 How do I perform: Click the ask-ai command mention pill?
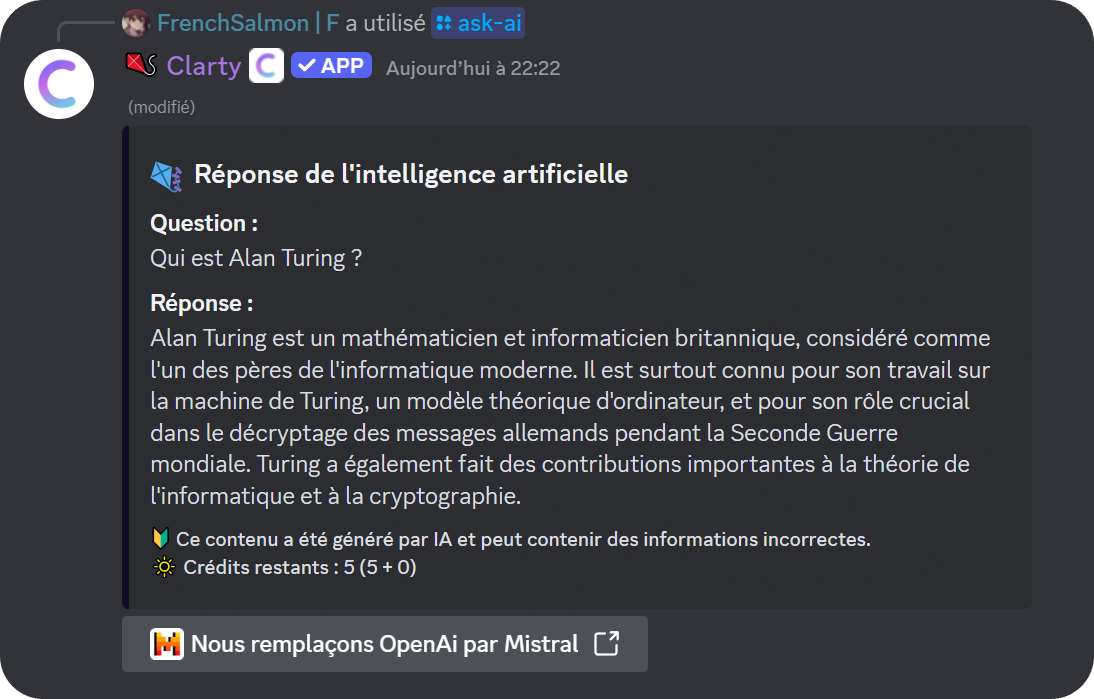coord(478,23)
